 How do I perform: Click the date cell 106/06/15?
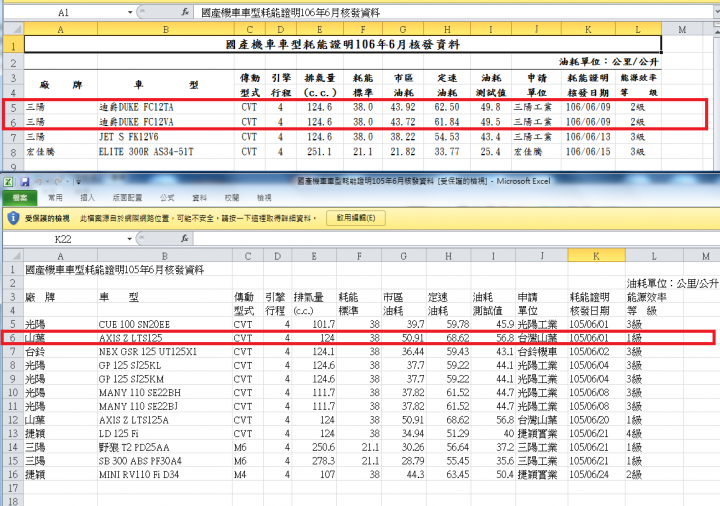tap(588, 152)
